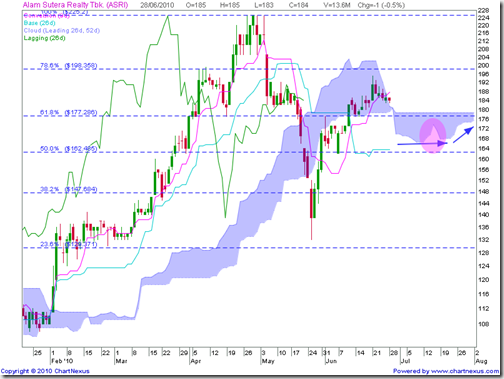Click the low price L=183

coord(264,5)
